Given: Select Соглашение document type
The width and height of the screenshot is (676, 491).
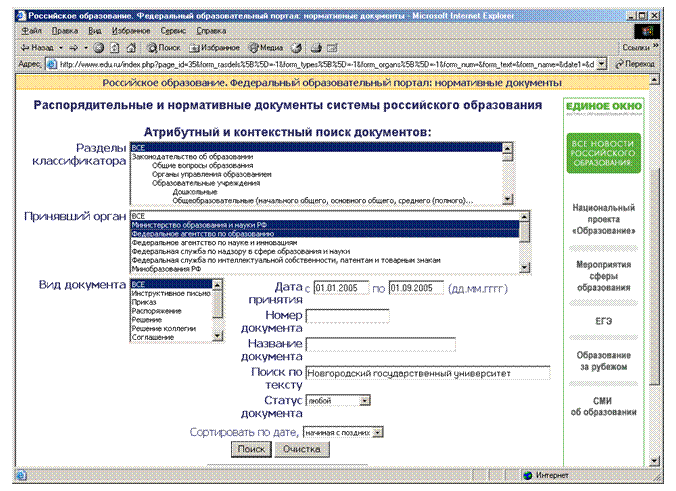Looking at the screenshot, I should point(172,338).
